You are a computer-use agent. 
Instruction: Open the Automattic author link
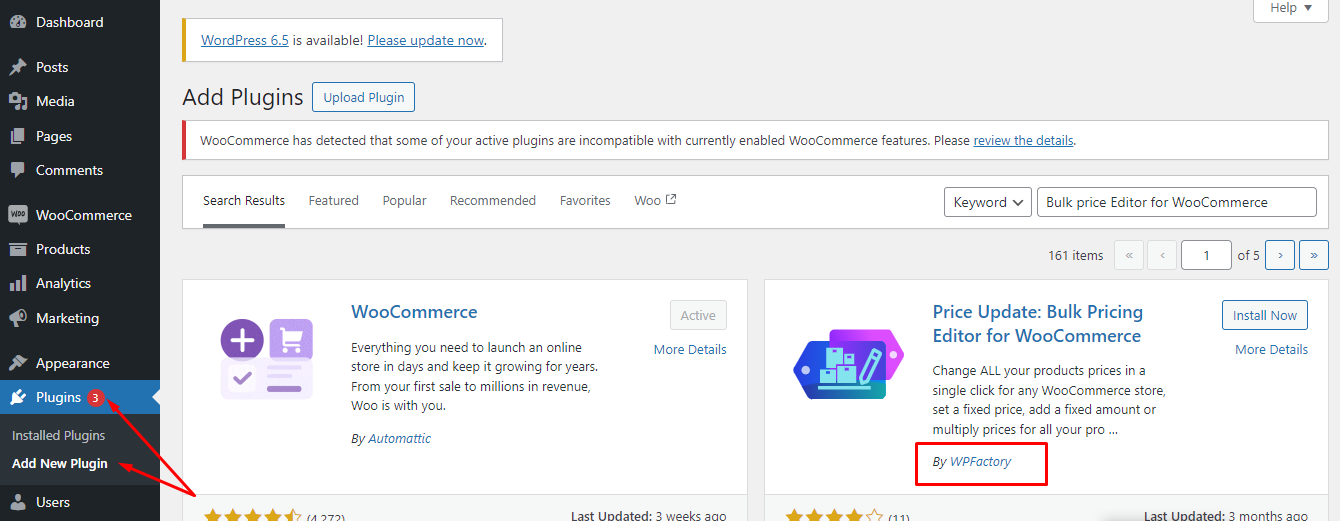pyautogui.click(x=399, y=438)
